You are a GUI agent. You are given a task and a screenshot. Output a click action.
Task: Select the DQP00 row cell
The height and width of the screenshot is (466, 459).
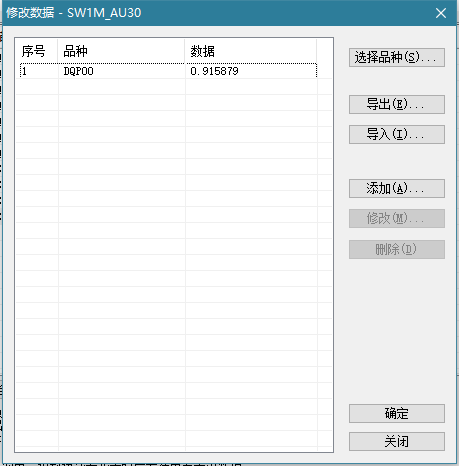[78, 71]
